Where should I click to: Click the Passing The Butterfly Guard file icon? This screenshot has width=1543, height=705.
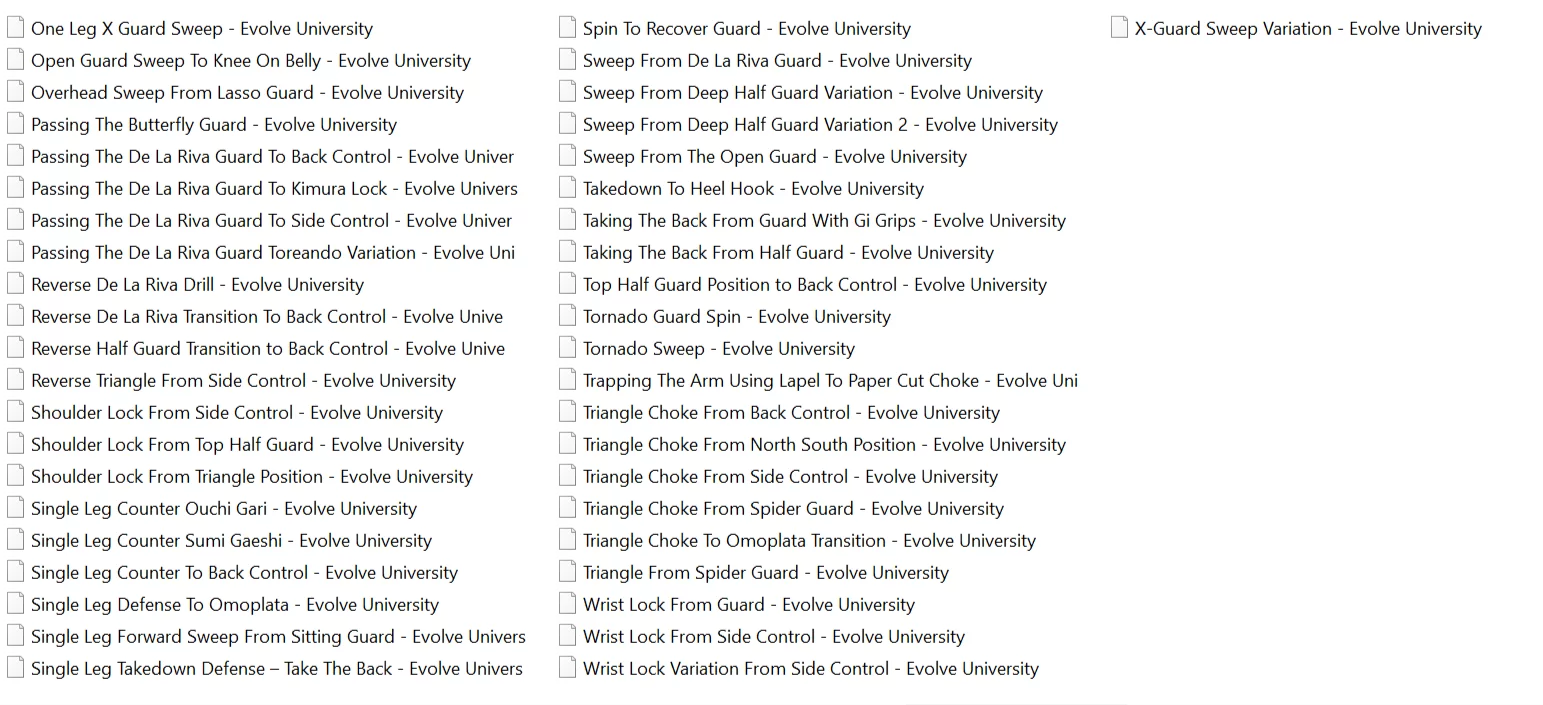pyautogui.click(x=15, y=124)
